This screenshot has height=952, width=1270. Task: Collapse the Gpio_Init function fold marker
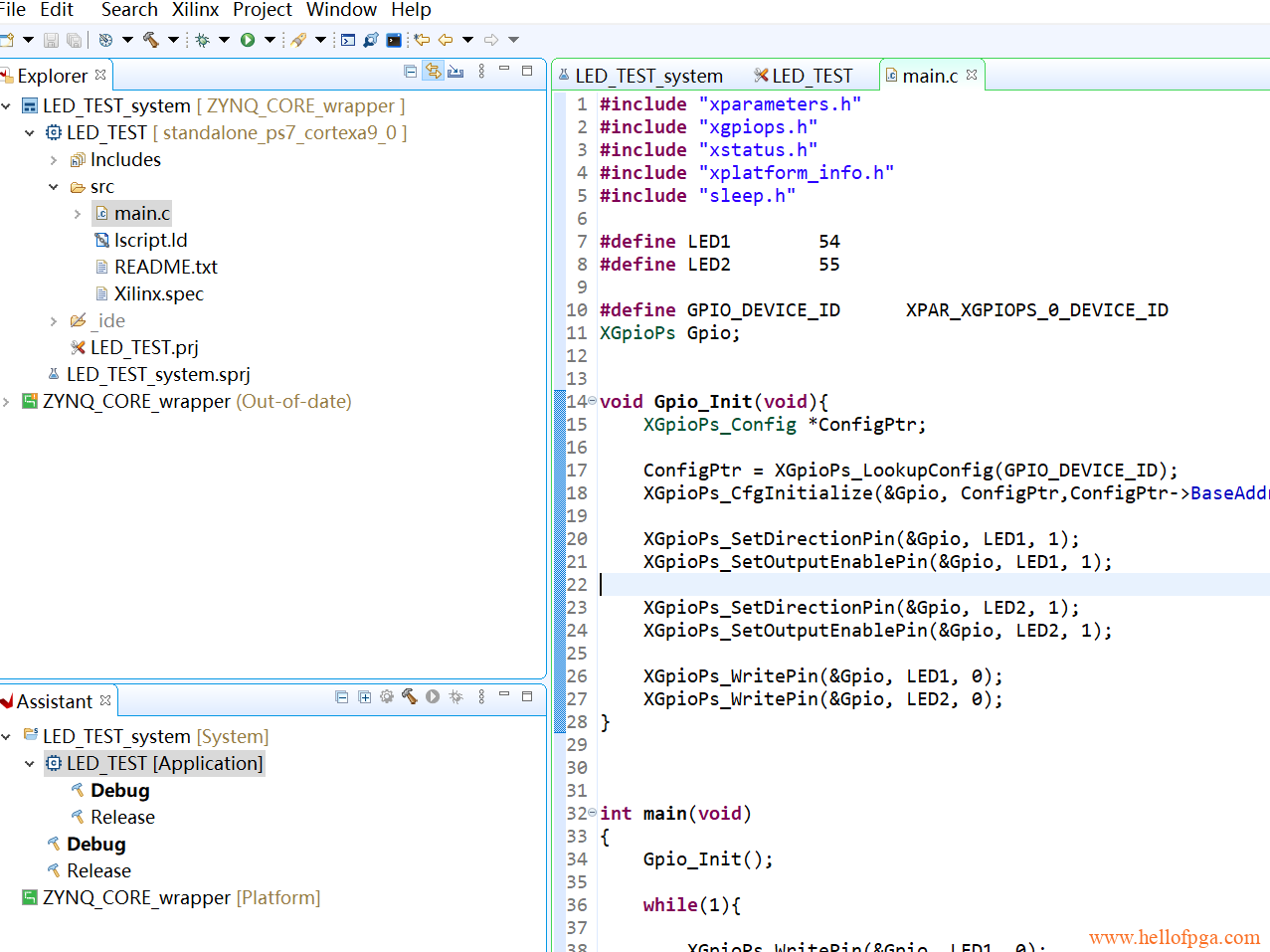tap(593, 401)
